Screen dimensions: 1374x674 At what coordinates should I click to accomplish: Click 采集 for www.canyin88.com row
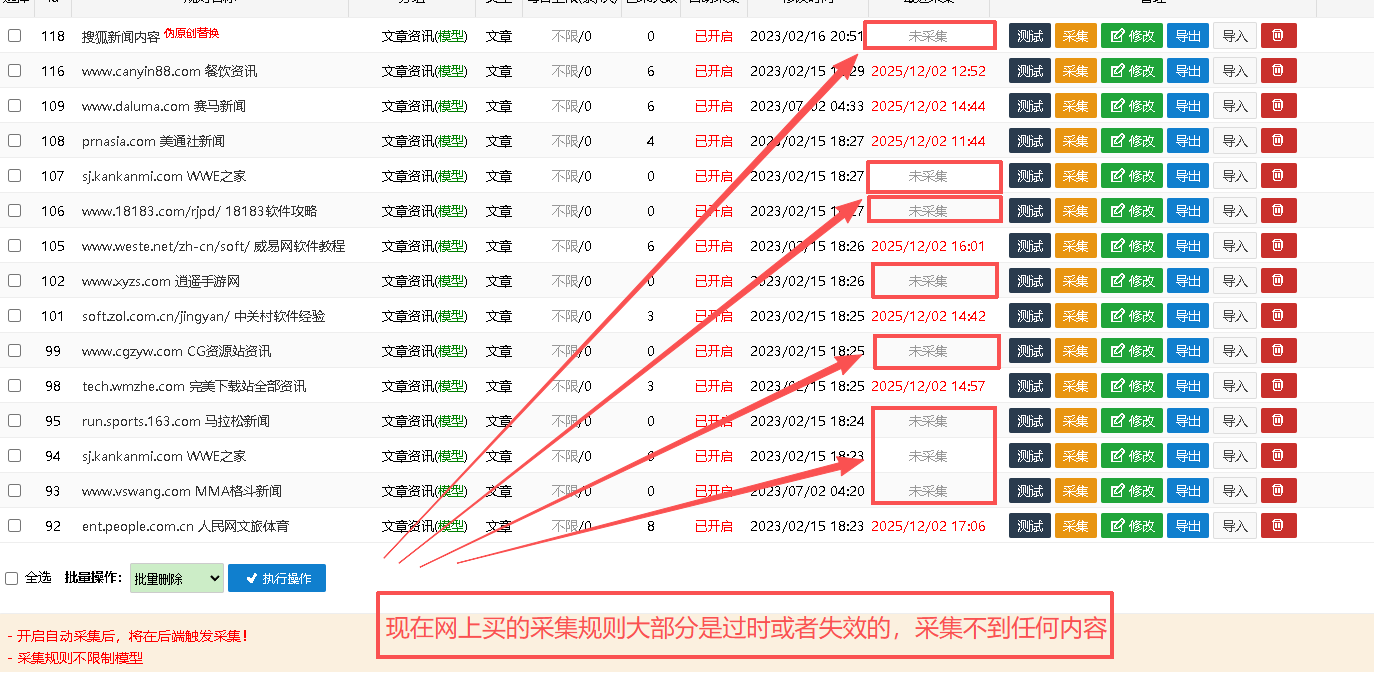pyautogui.click(x=1076, y=71)
